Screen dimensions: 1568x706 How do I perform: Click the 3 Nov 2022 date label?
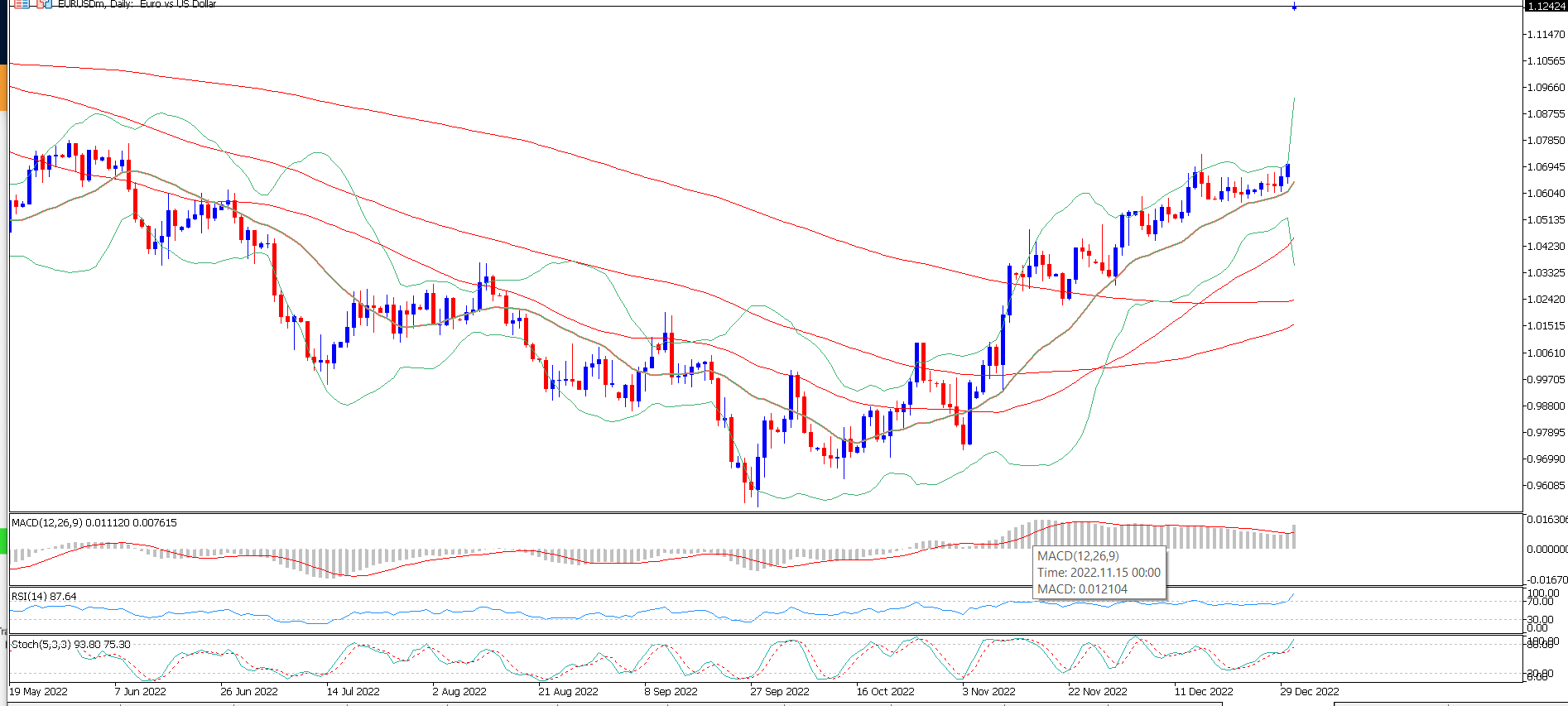click(x=988, y=692)
